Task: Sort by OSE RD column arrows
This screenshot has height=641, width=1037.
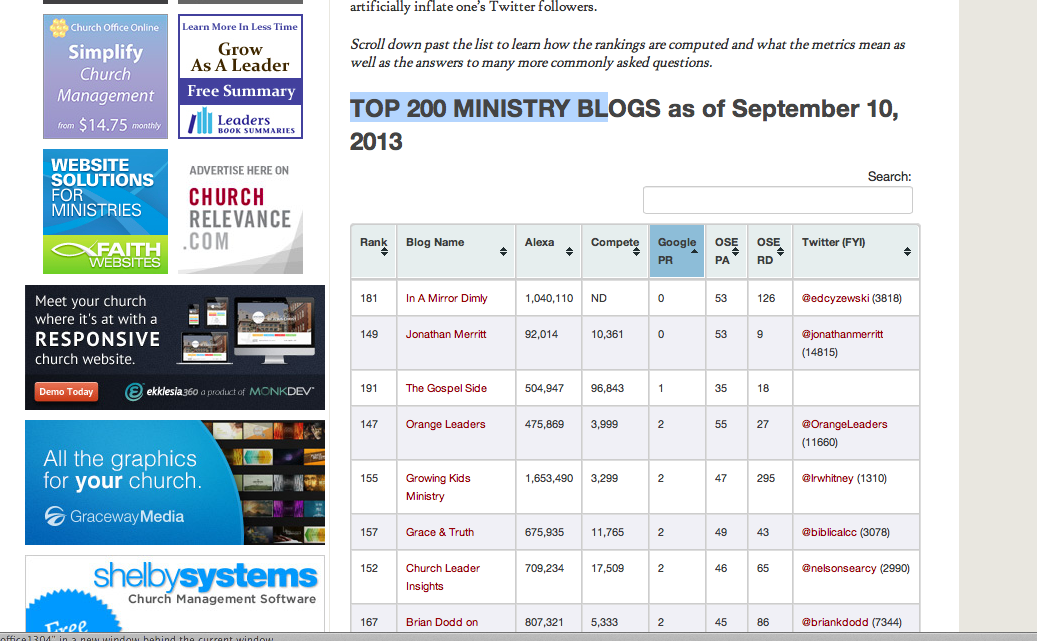Action: [781, 252]
